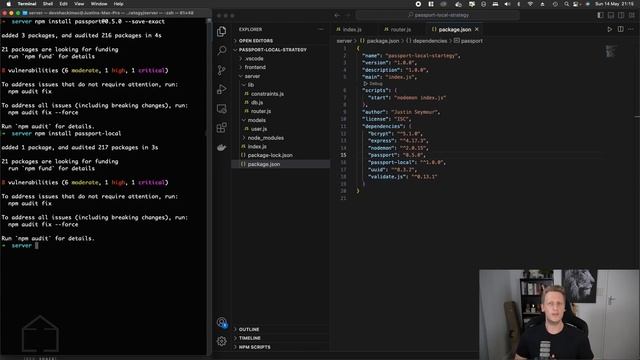Click the server breadcrumb segment

pos(344,41)
